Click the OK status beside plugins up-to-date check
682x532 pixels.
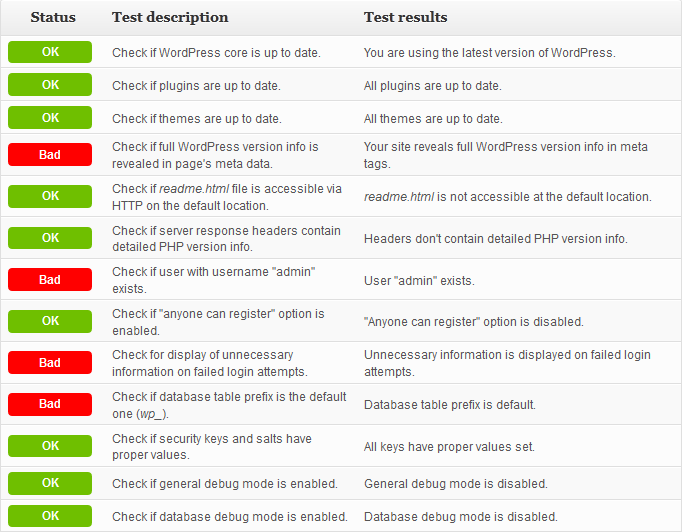(x=50, y=85)
